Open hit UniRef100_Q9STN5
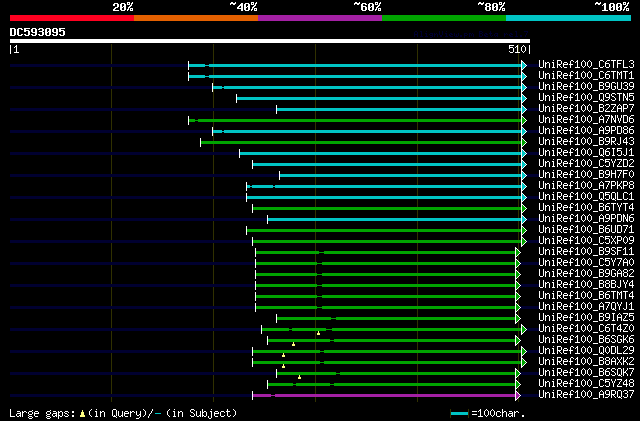640x421 pixels. tap(586, 98)
